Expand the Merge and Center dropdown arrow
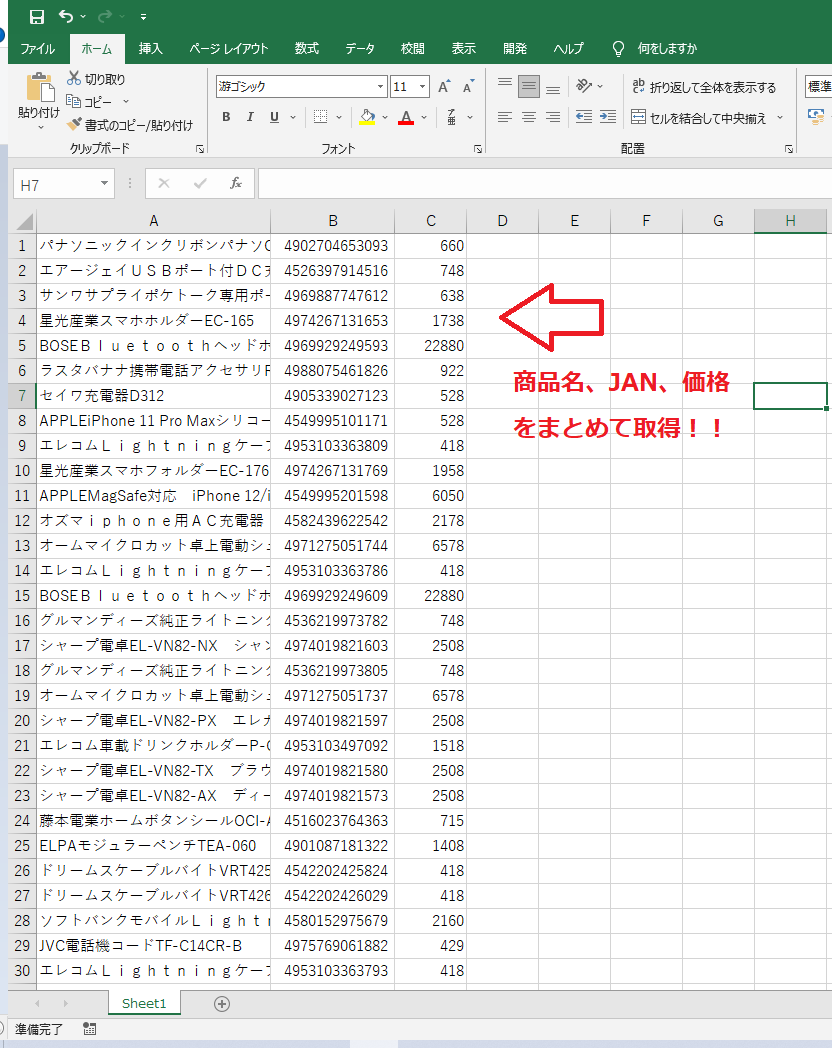Image resolution: width=832 pixels, height=1048 pixels. pyautogui.click(x=780, y=118)
